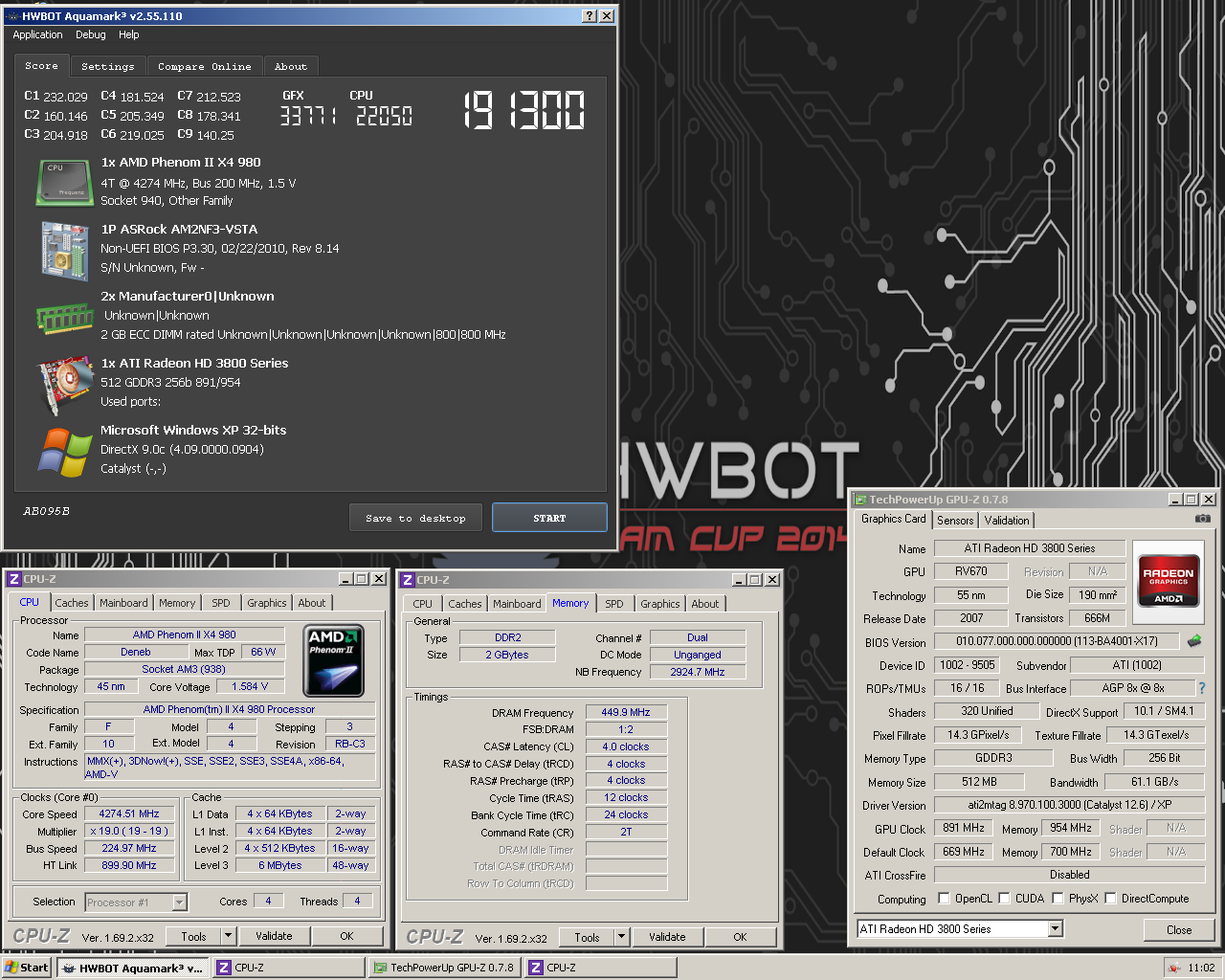Click the AB095B code in Aquamark
Viewport: 1225px width, 980px height.
click(x=47, y=511)
